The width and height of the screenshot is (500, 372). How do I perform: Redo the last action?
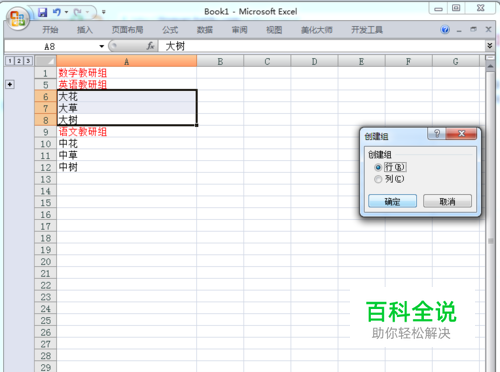click(x=78, y=12)
